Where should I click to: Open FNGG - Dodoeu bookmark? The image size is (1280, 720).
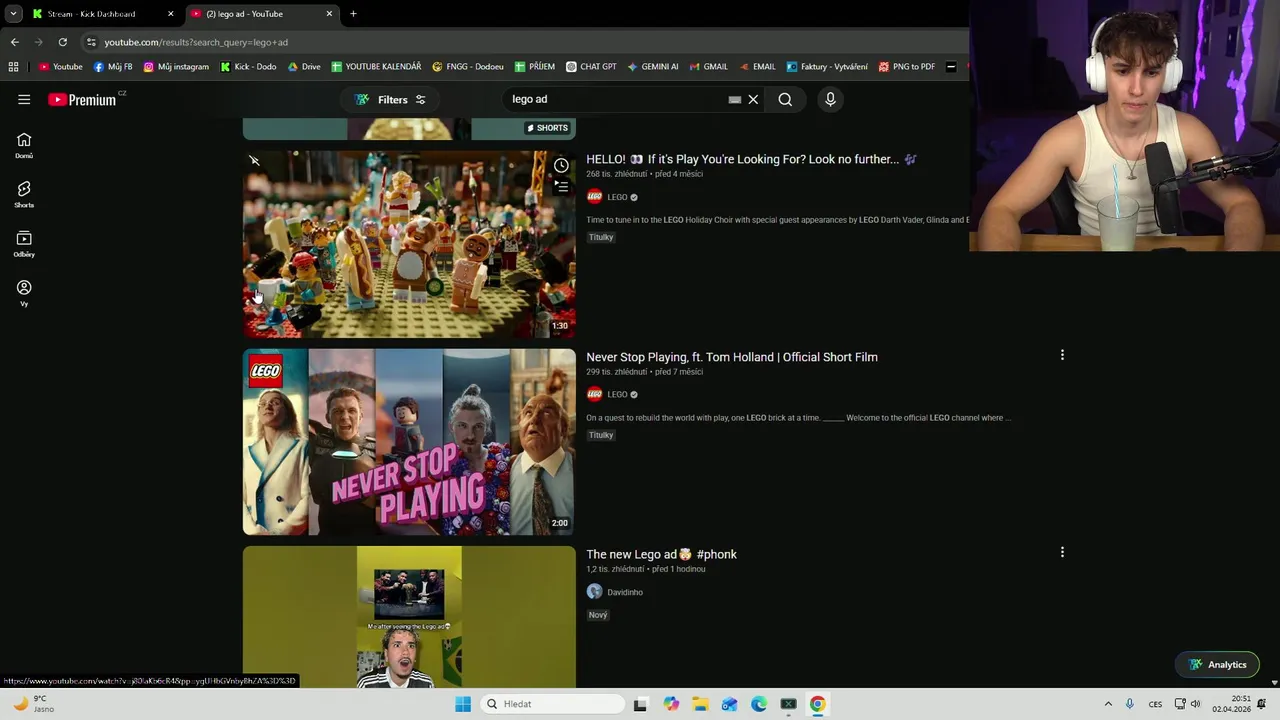pyautogui.click(x=468, y=67)
